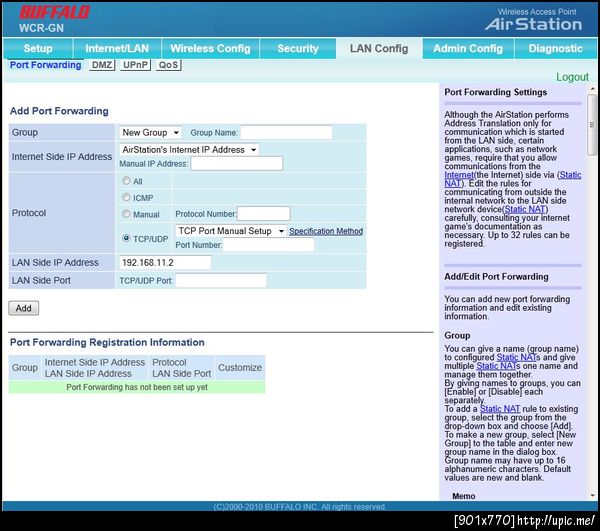600x531 pixels.
Task: Click the Protocol Number input field
Action: 264,213
